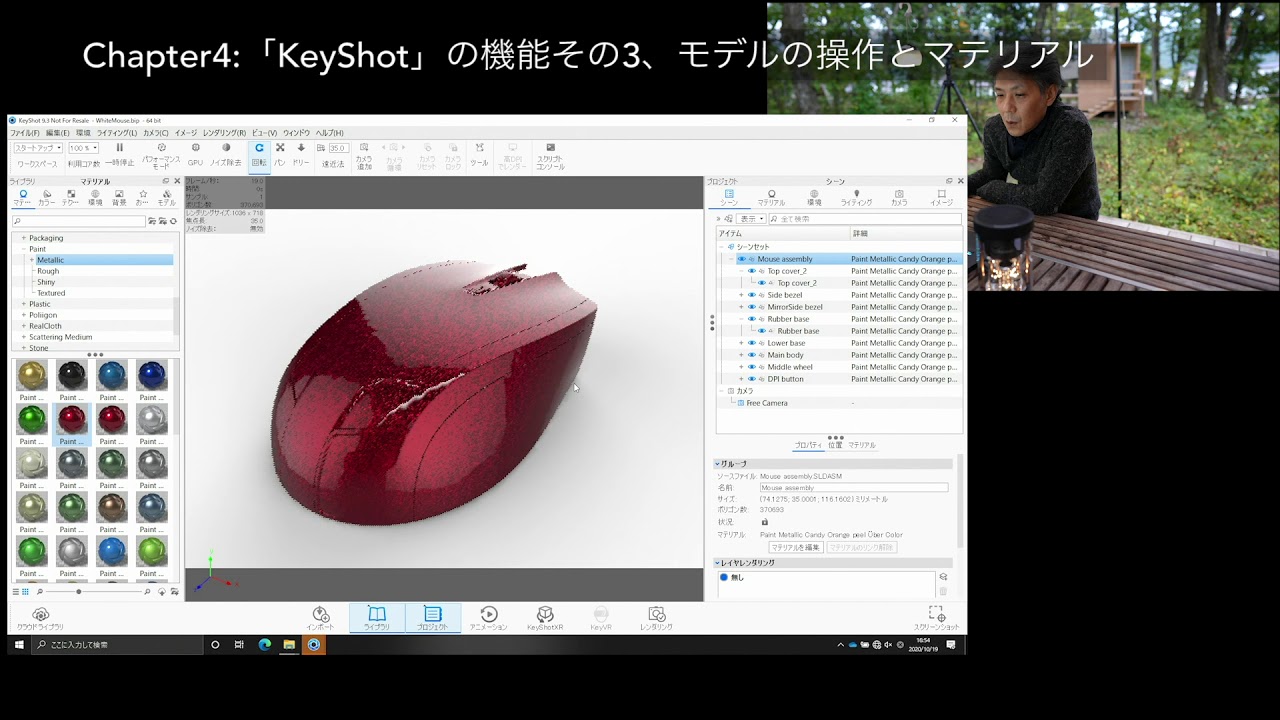The image size is (1280, 720).
Task: Select the 位置 (Position) properties tab
Action: click(x=835, y=445)
